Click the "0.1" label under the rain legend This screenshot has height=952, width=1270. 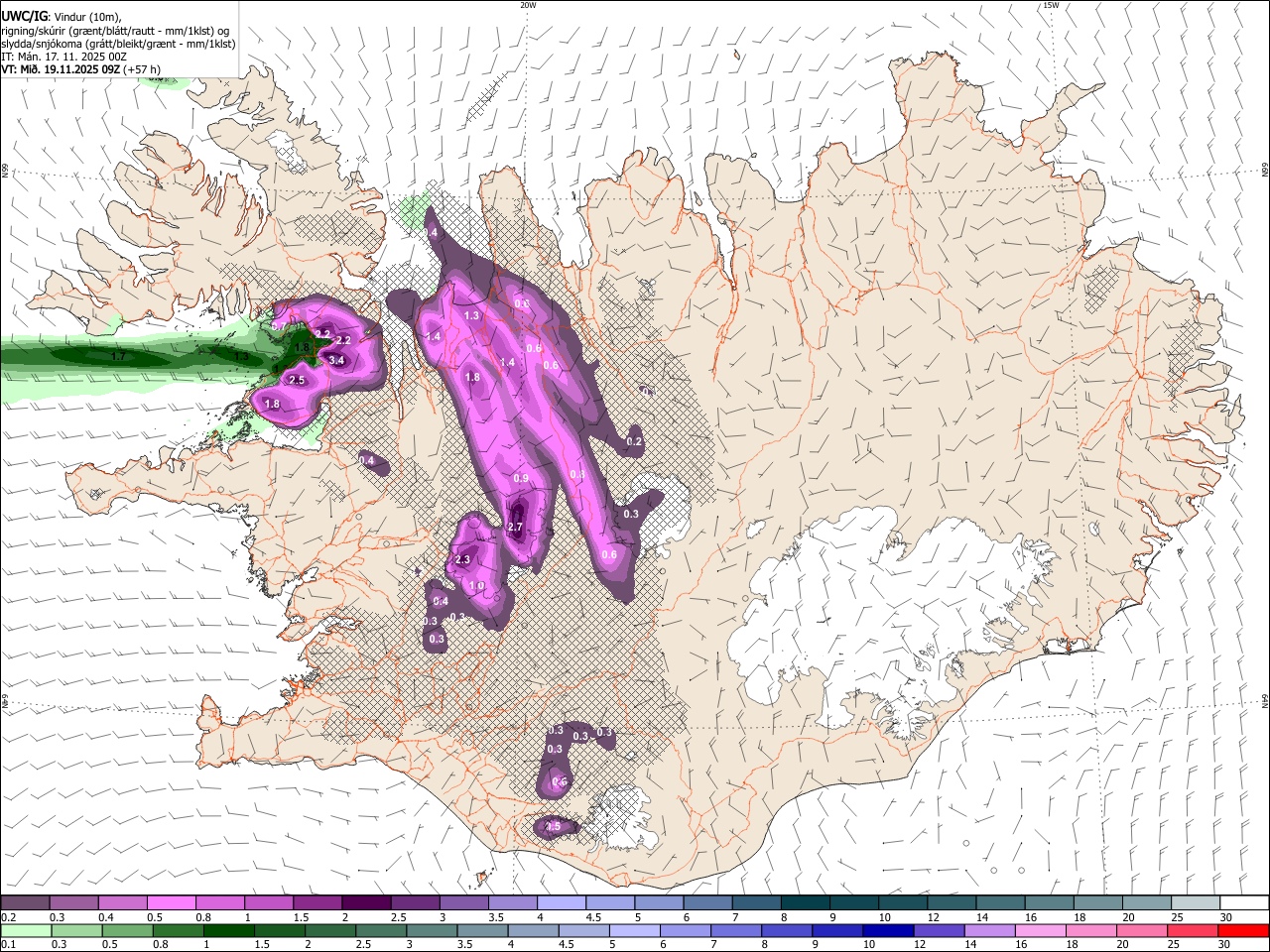pos(8,945)
